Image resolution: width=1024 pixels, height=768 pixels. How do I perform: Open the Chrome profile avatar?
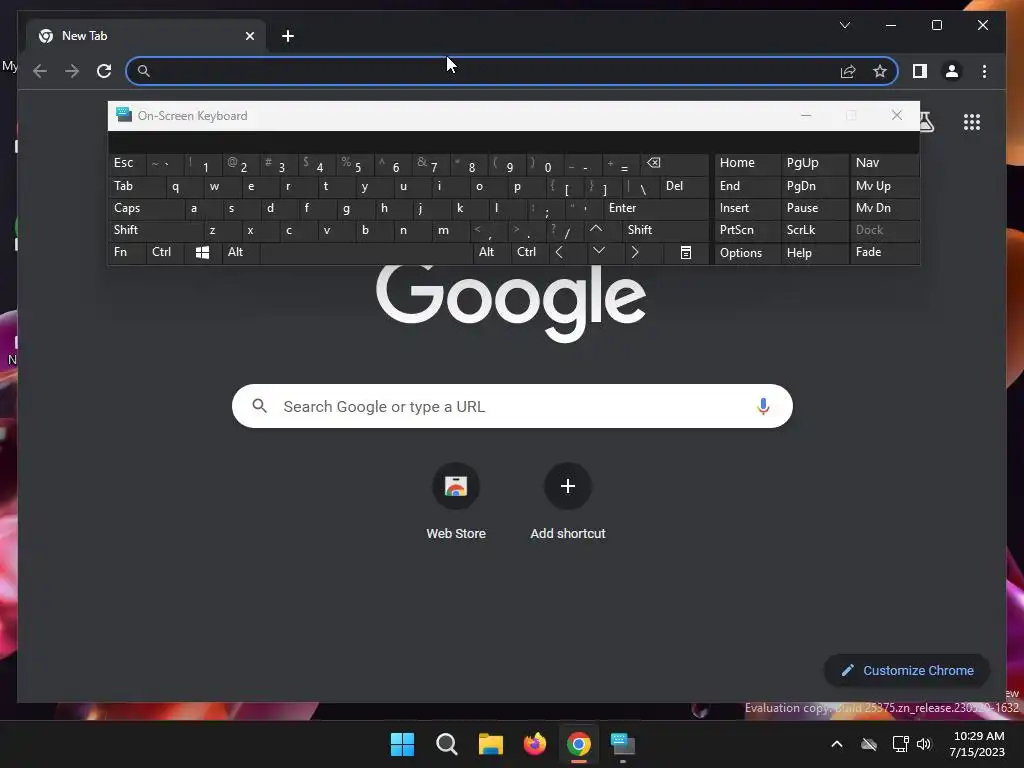[952, 71]
